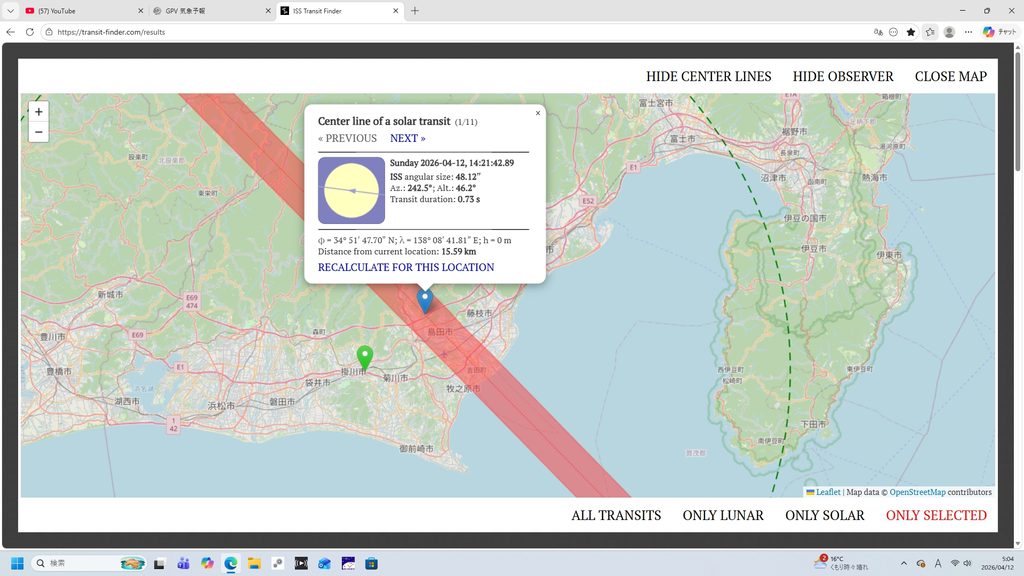Open the Windows Start menu
This screenshot has width=1024, height=576.
(17, 563)
